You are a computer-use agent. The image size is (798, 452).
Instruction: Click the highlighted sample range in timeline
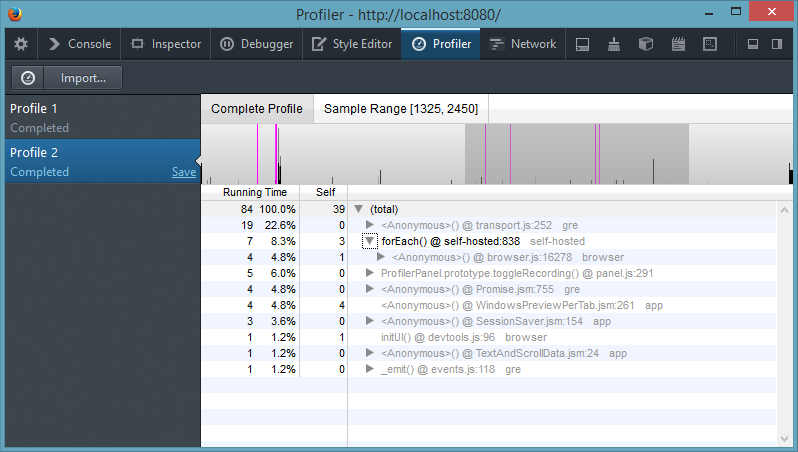pos(577,154)
